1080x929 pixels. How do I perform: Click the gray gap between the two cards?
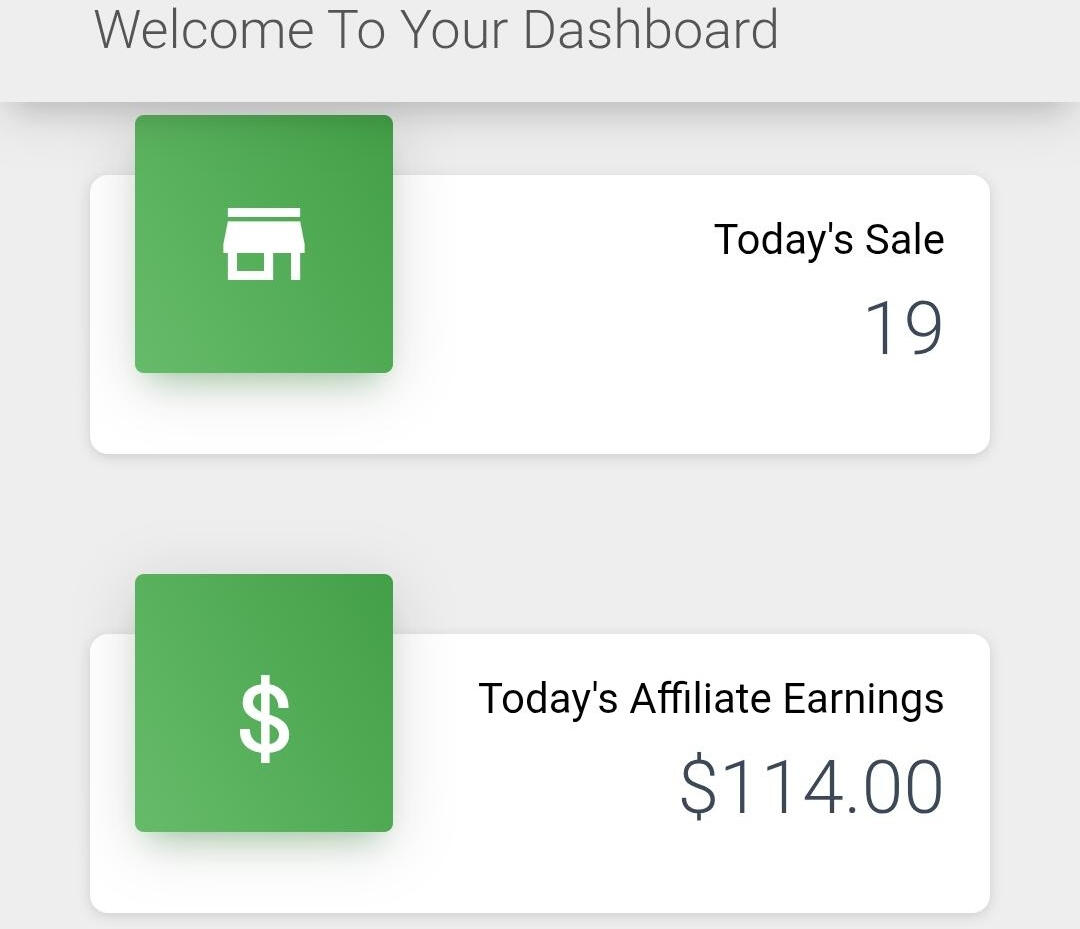(540, 543)
